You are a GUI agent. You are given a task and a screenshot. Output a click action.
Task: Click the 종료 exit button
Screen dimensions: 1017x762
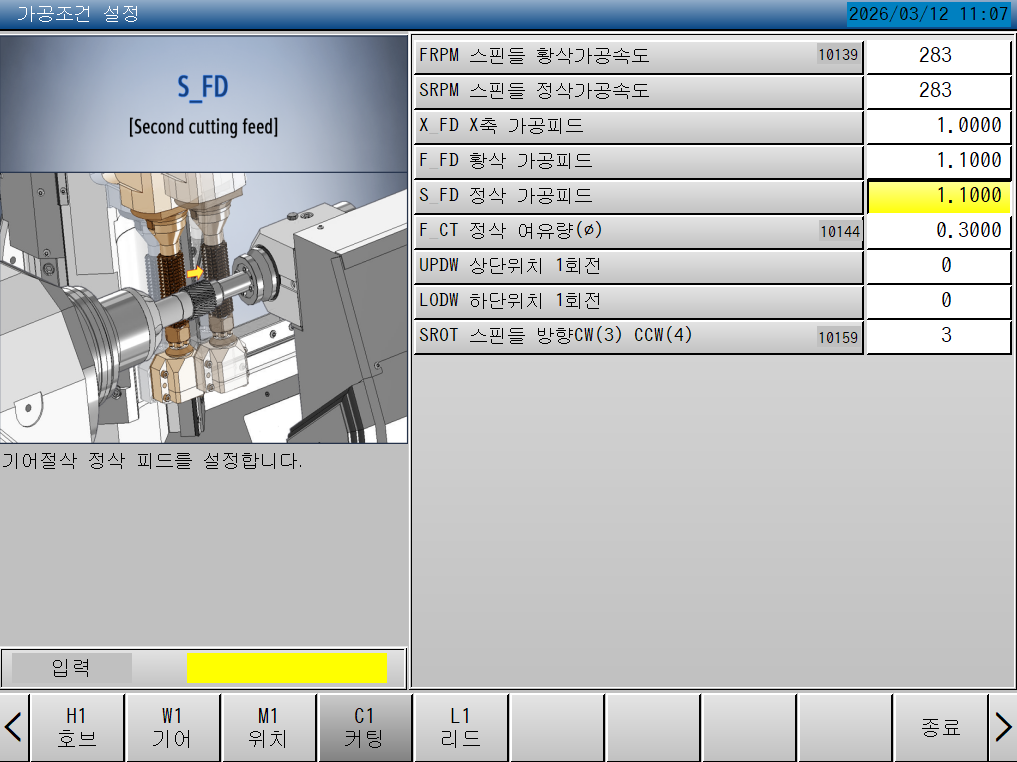tap(940, 727)
